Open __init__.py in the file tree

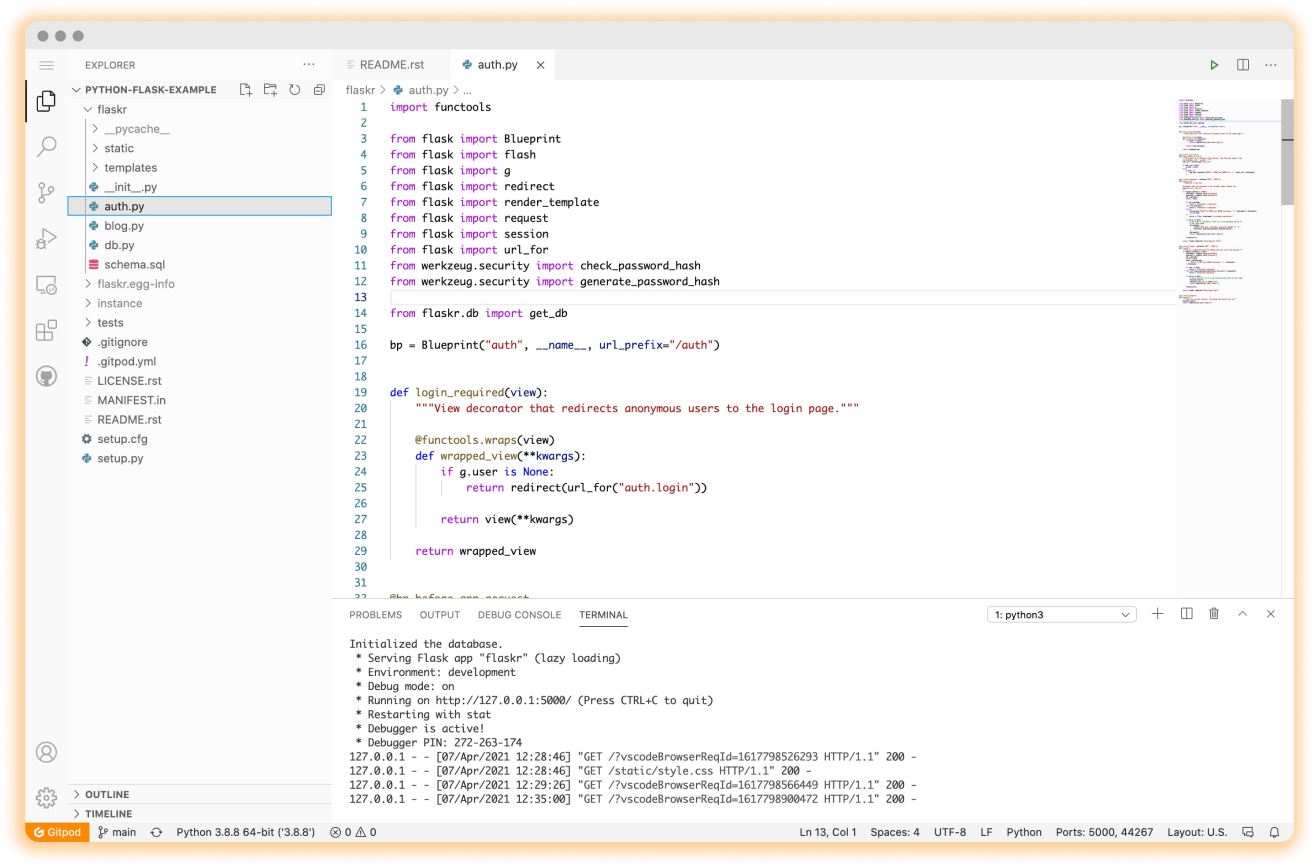click(x=199, y=187)
